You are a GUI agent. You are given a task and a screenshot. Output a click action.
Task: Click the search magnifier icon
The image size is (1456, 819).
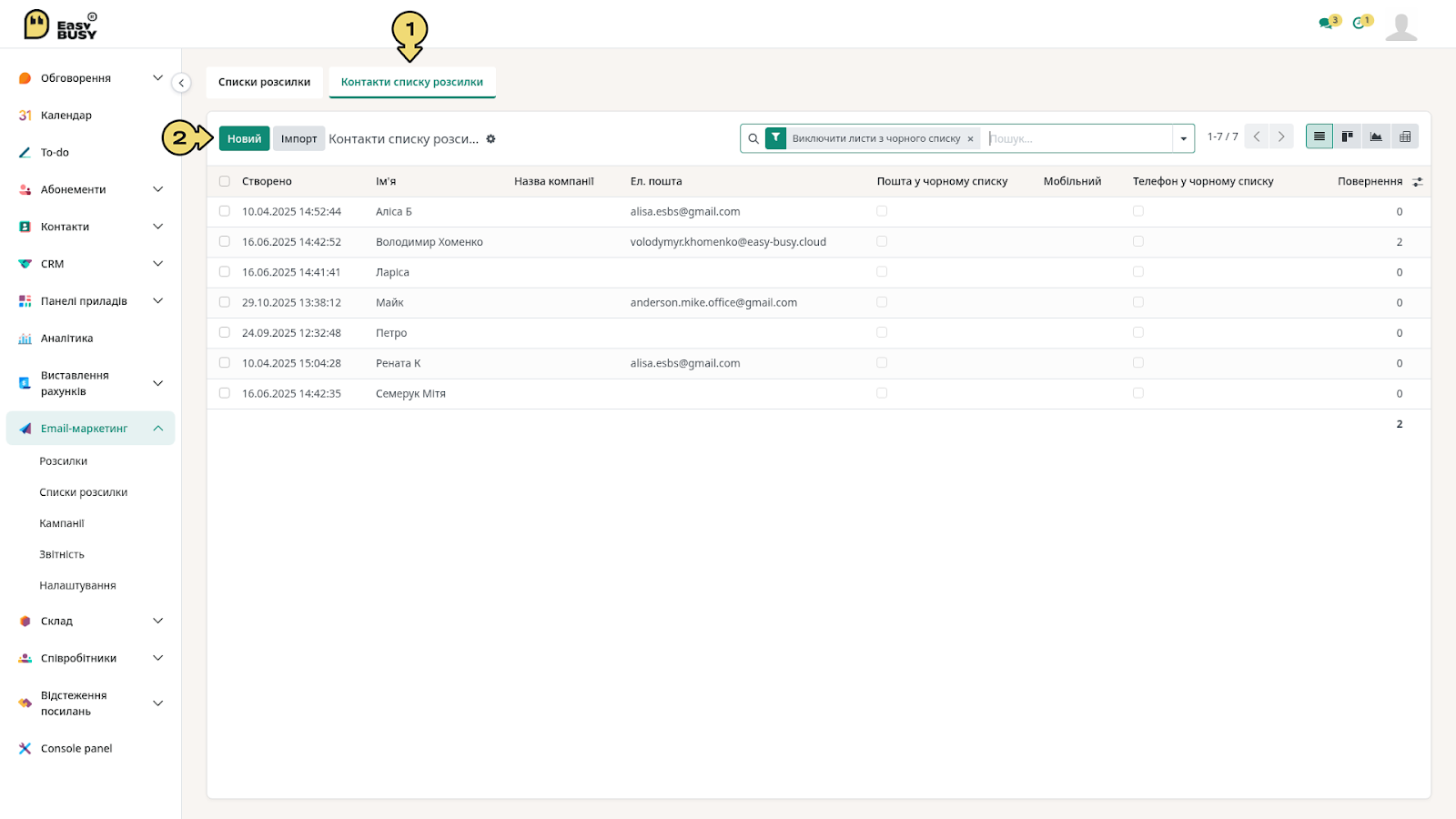click(753, 139)
